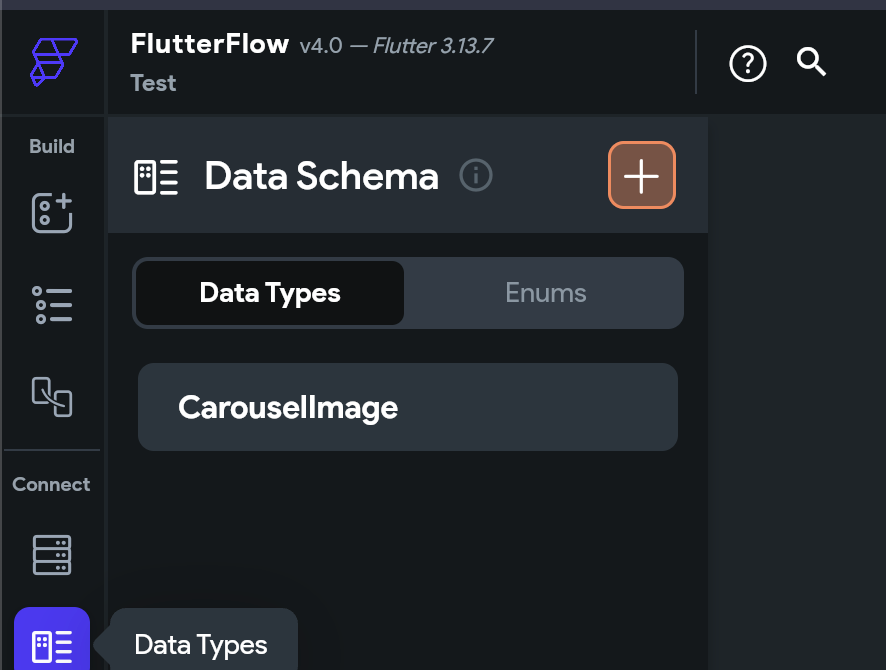Click the FlutterFlow logo icon
Viewport: 886px width, 670px height.
click(54, 62)
